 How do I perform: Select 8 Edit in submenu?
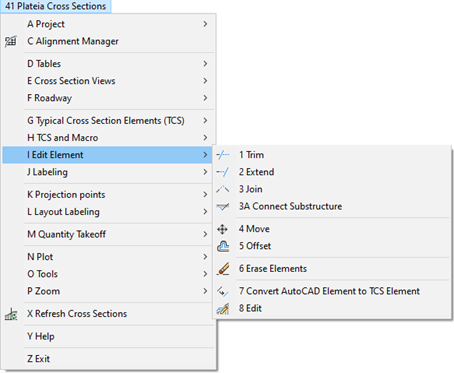click(x=332, y=309)
